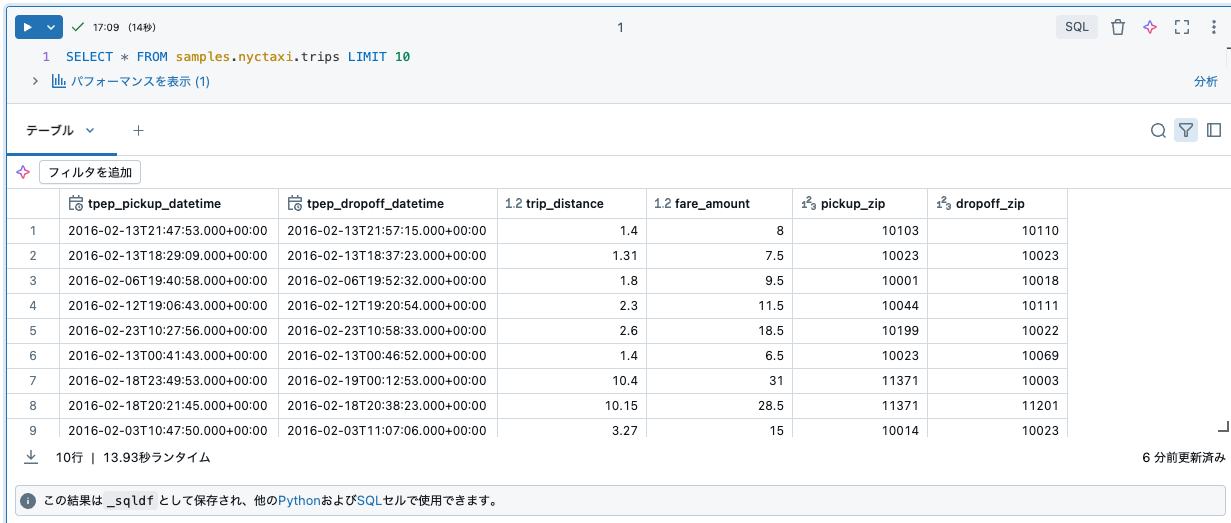Click the run status checkmark icon

[x=78, y=27]
